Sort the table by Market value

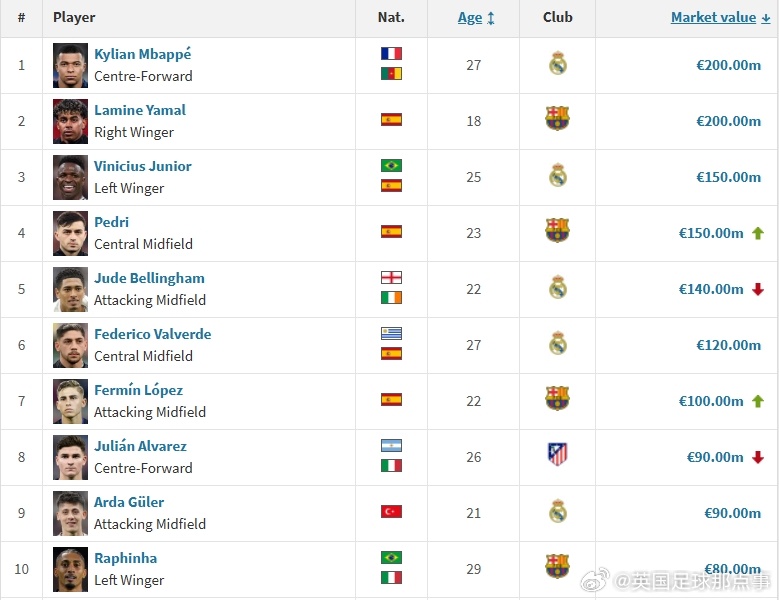713,17
